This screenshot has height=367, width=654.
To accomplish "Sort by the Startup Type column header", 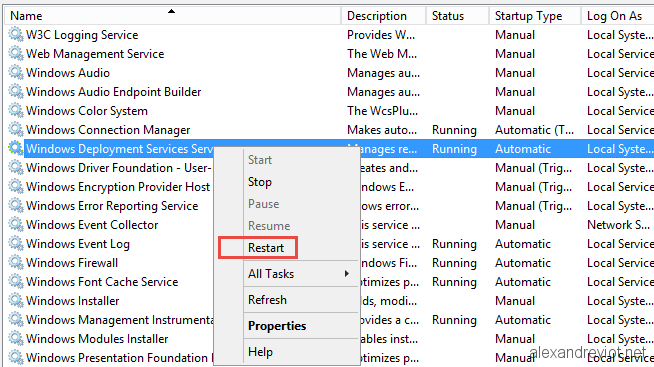I will (534, 16).
